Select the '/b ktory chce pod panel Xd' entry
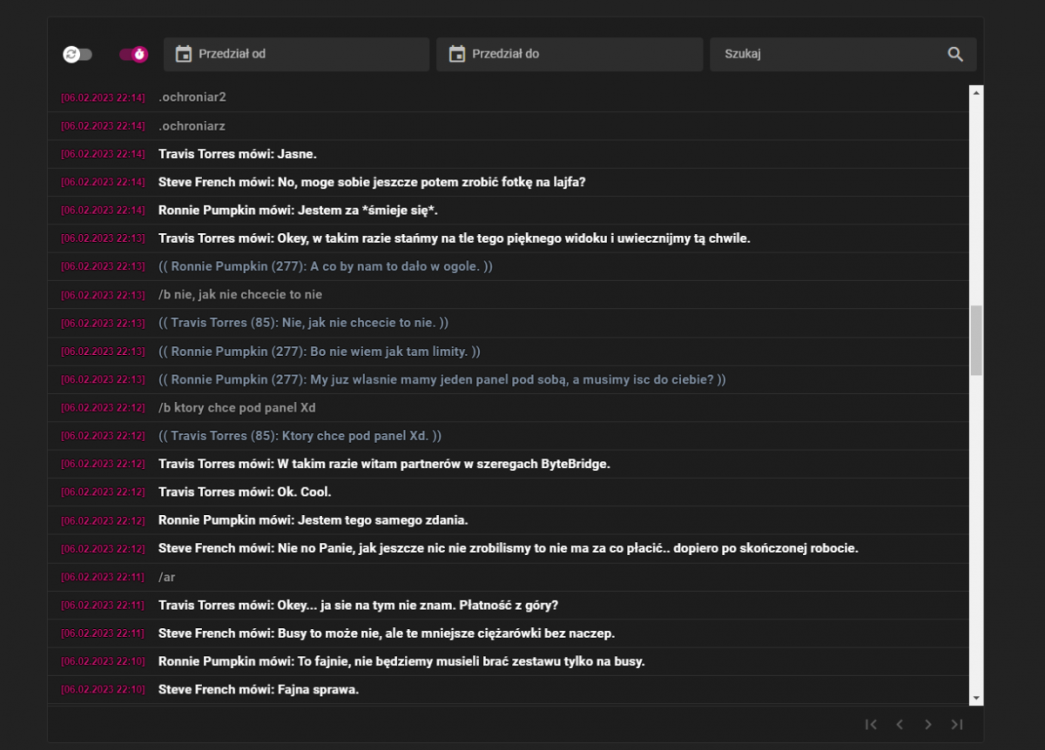 (x=508, y=407)
